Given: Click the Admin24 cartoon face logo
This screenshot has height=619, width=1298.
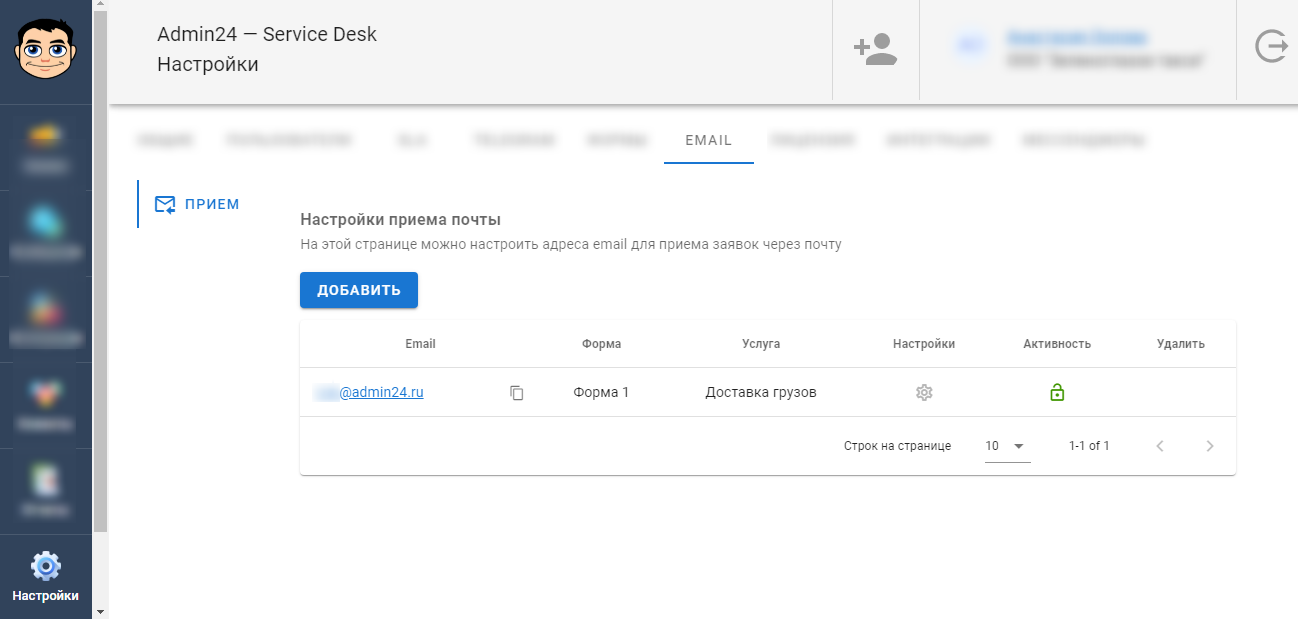Looking at the screenshot, I should click(45, 50).
